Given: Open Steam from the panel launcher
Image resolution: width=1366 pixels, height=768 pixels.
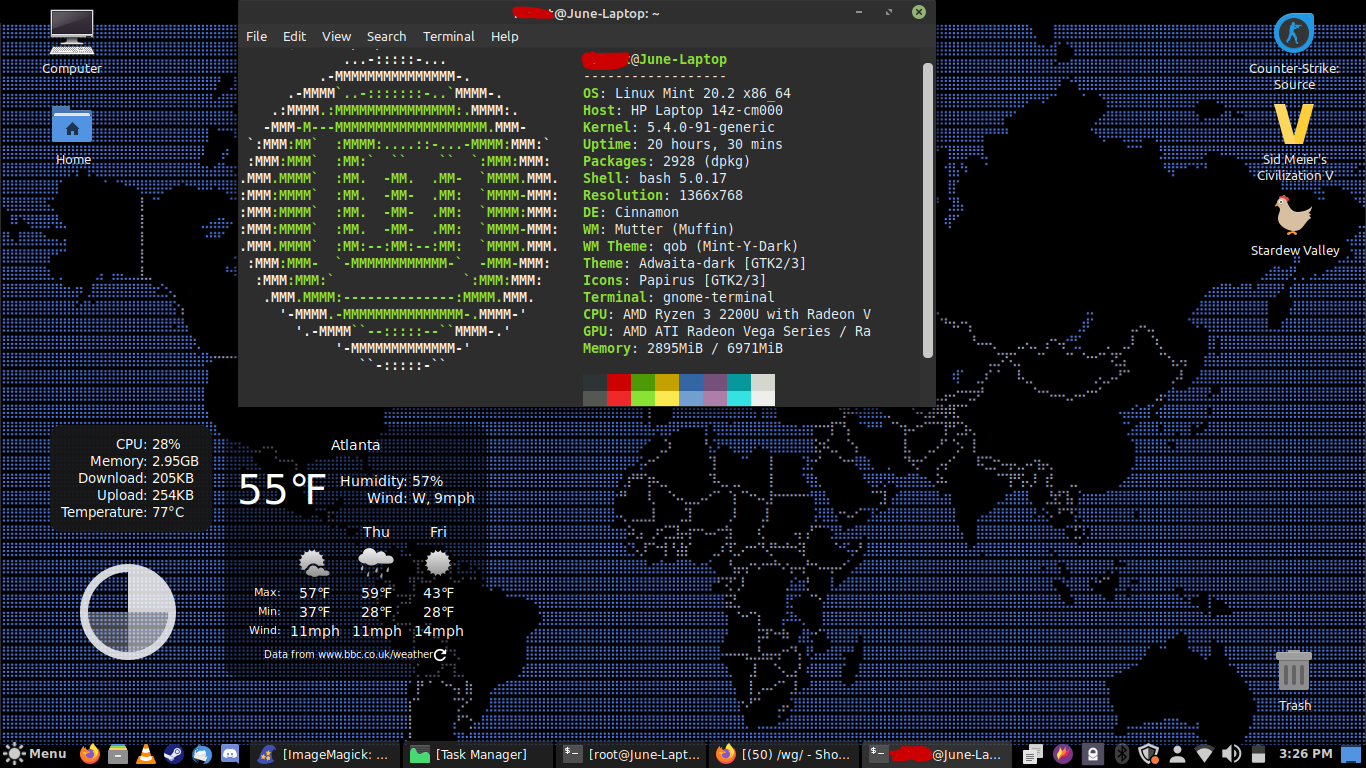Looking at the screenshot, I should (x=173, y=754).
